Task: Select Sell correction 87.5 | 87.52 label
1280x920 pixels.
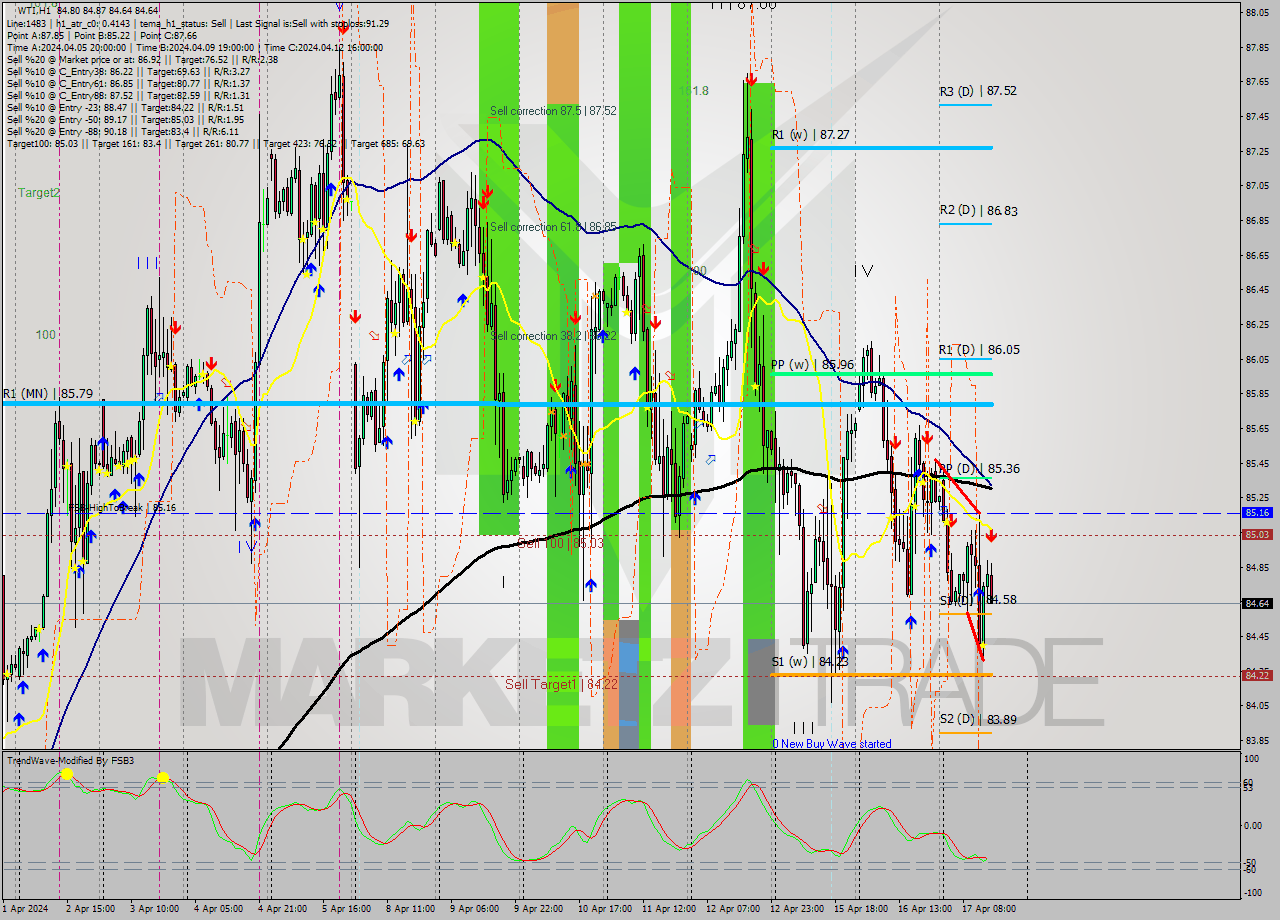Action: (x=553, y=111)
